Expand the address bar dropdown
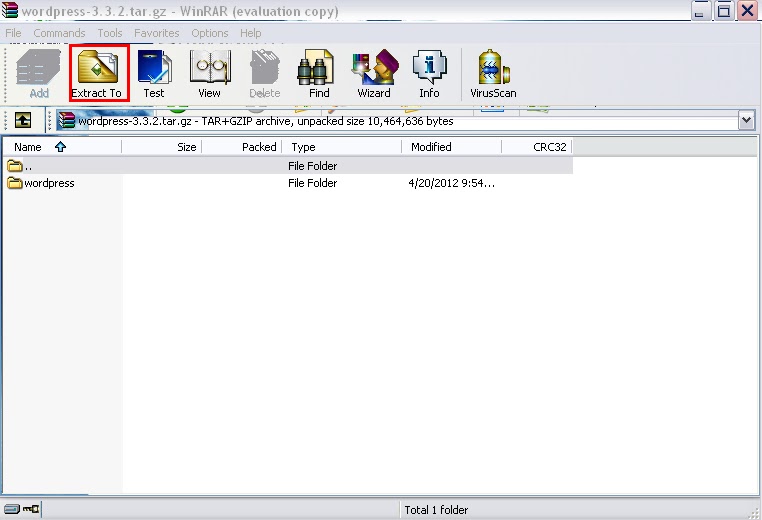762x520 pixels. pyautogui.click(x=746, y=120)
